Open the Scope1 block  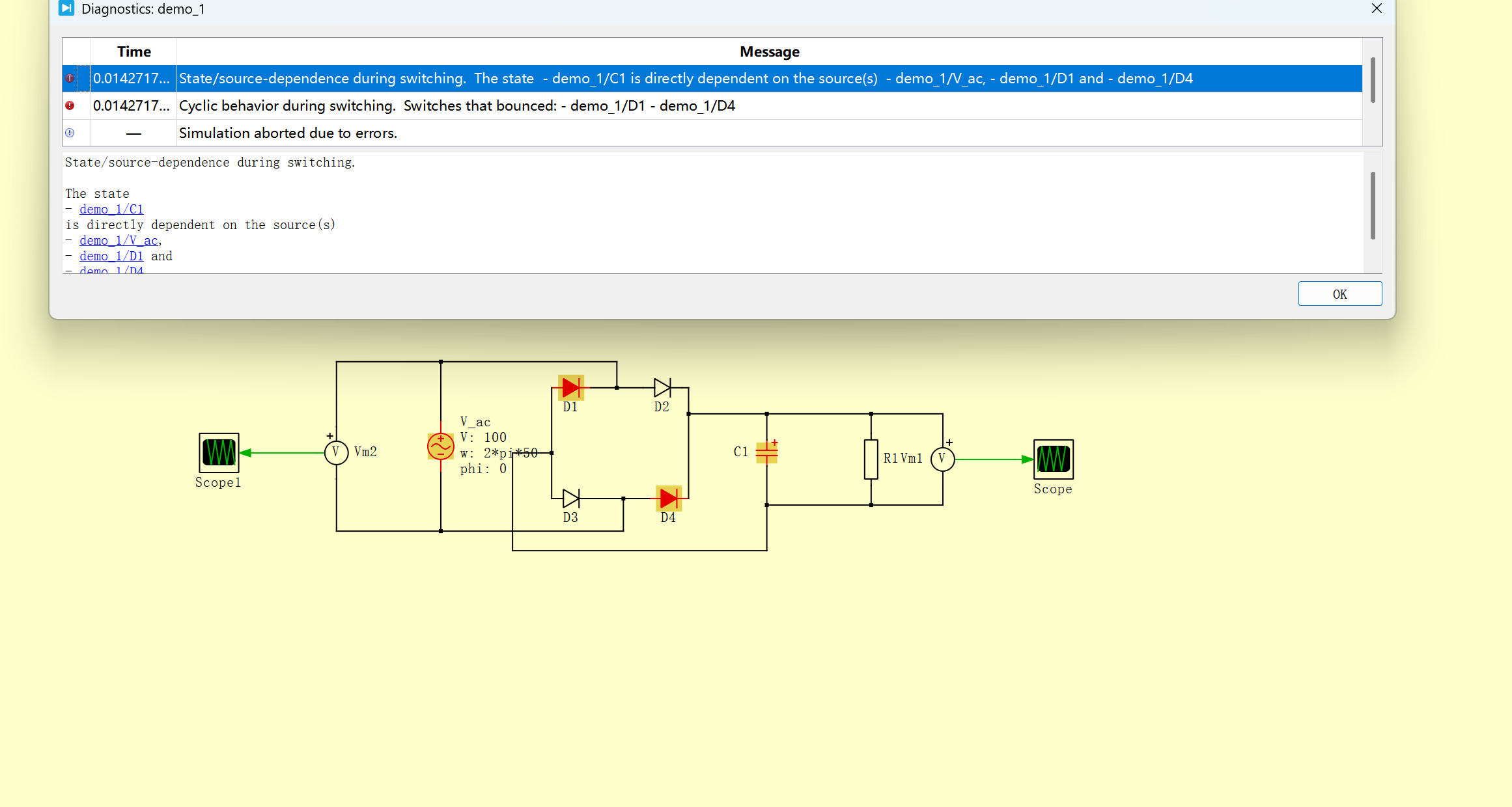[x=219, y=452]
